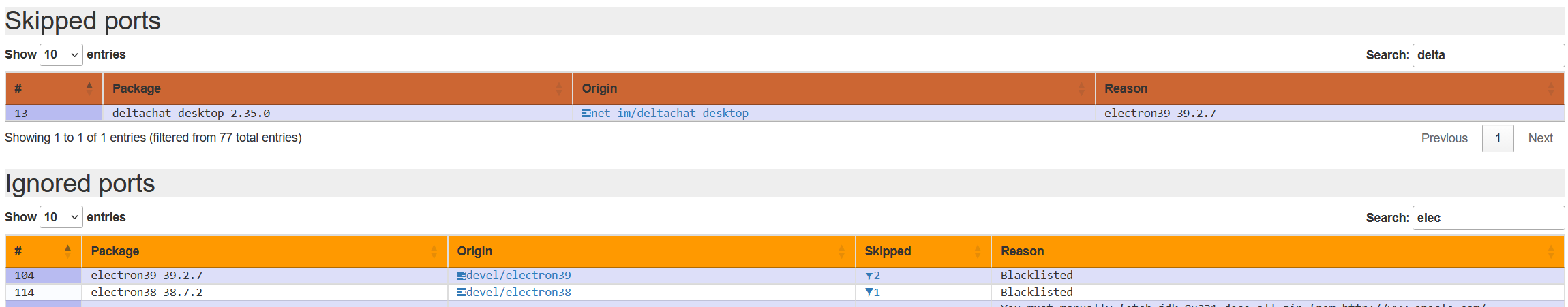This screenshot has height=307, width=1568.
Task: Focus the Skipped ports search field
Action: [x=1488, y=55]
